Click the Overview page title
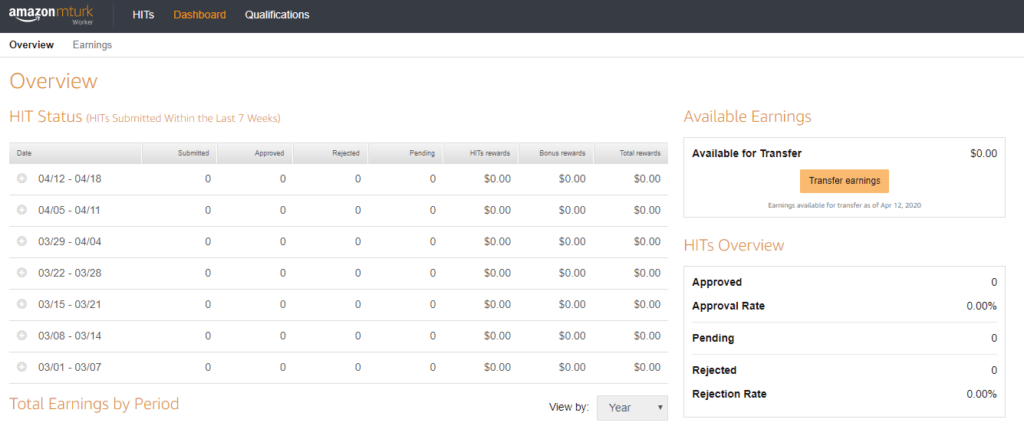The width and height of the screenshot is (1024, 426). coord(54,81)
